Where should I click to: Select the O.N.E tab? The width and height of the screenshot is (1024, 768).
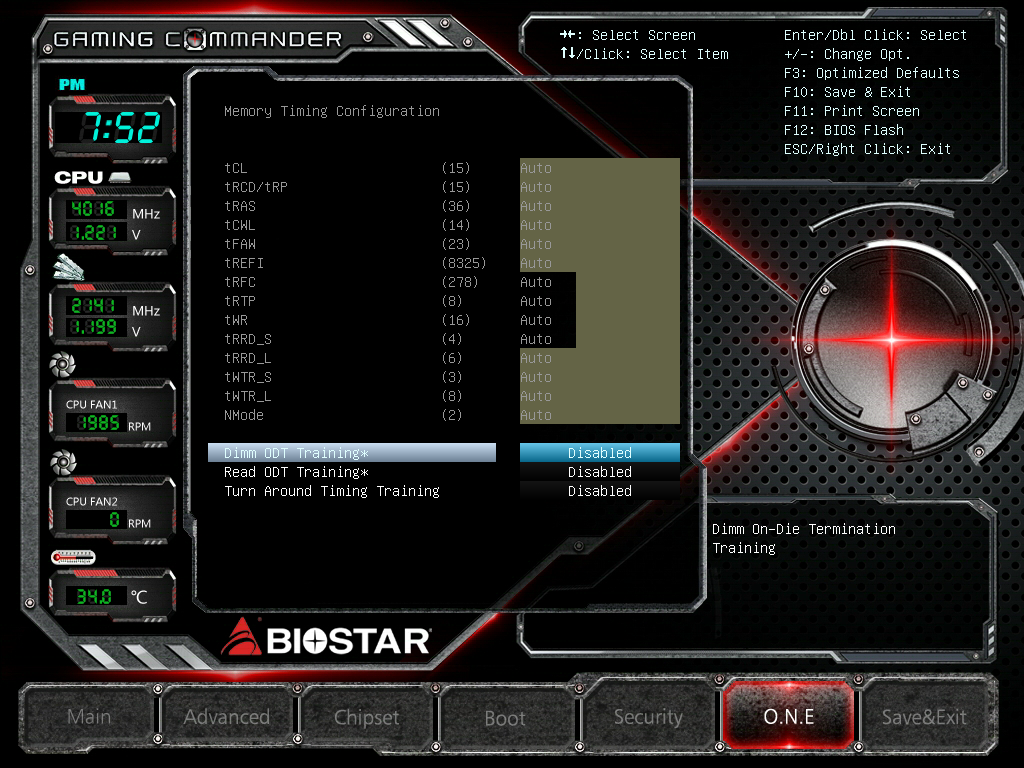click(x=788, y=716)
